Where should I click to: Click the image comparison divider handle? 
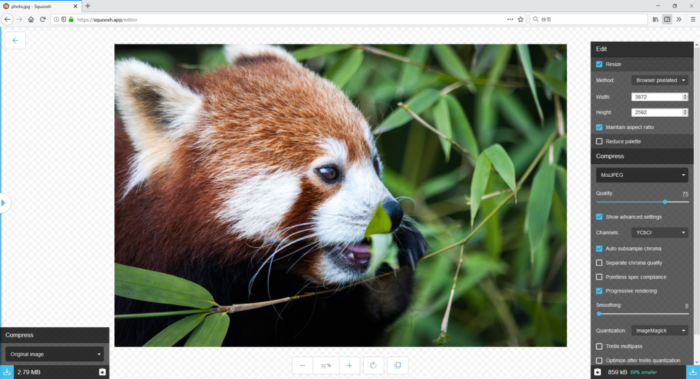[x=4, y=203]
